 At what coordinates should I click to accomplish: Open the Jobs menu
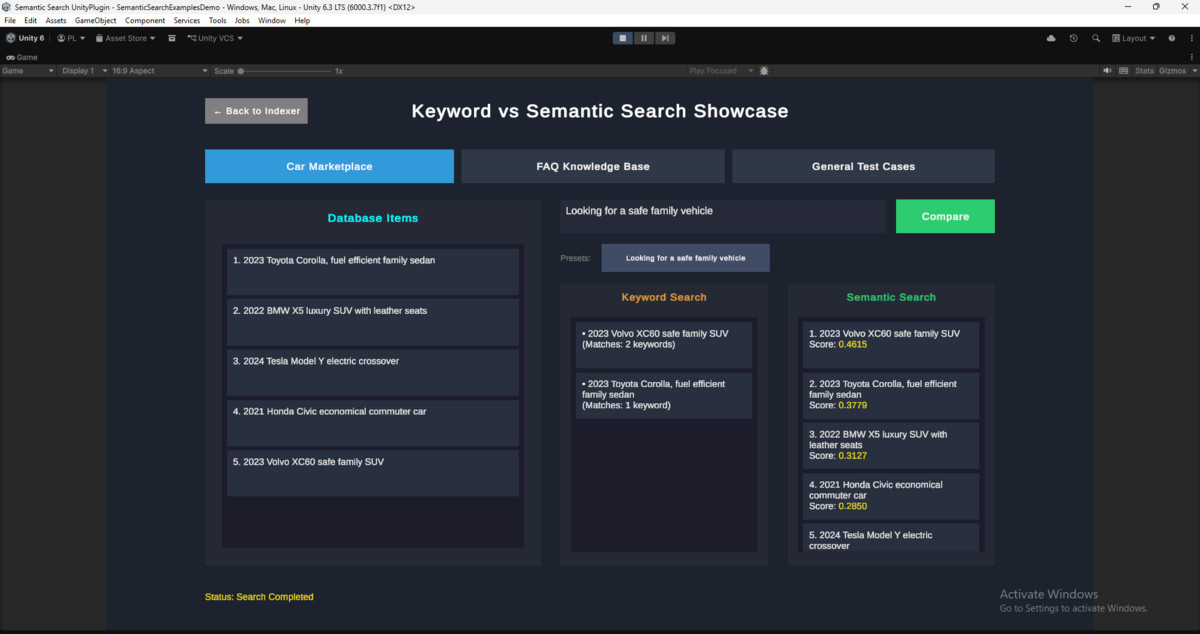pyautogui.click(x=242, y=20)
